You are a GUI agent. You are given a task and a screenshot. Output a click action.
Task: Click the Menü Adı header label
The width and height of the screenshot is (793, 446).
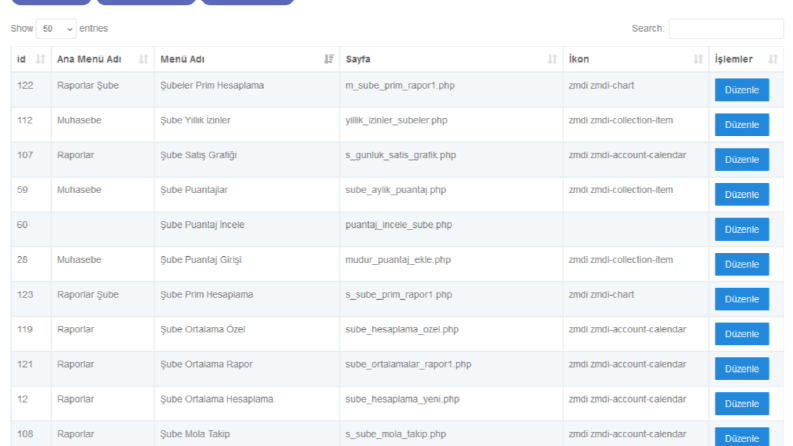[183, 59]
